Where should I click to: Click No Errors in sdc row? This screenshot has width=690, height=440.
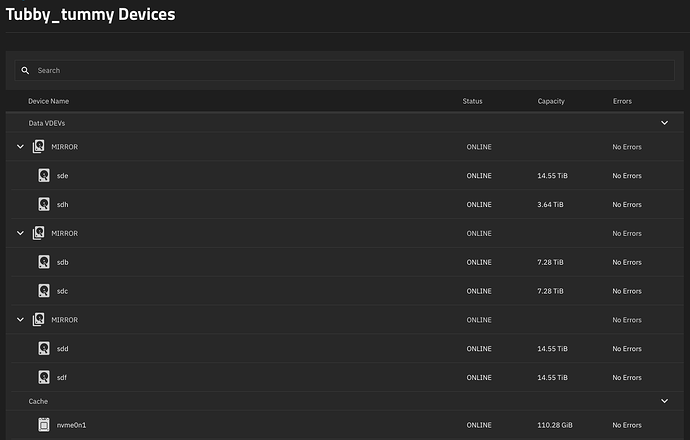(x=627, y=291)
